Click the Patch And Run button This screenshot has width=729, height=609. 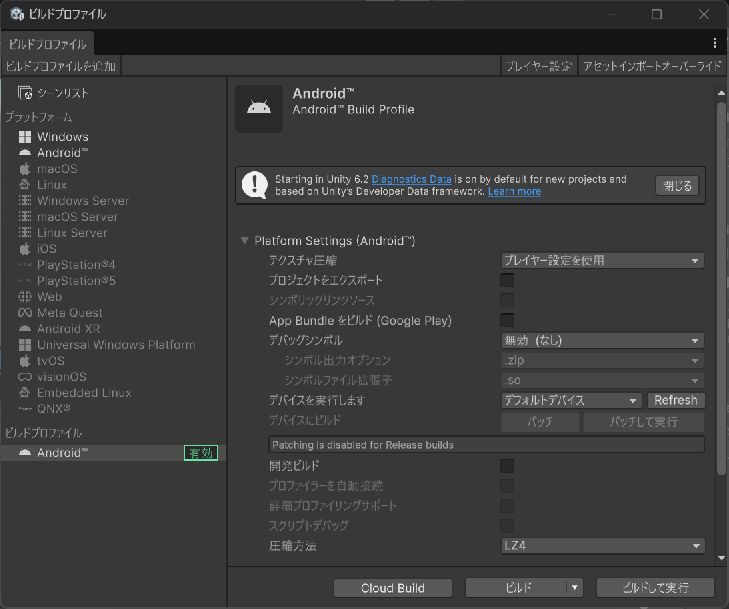pos(644,422)
